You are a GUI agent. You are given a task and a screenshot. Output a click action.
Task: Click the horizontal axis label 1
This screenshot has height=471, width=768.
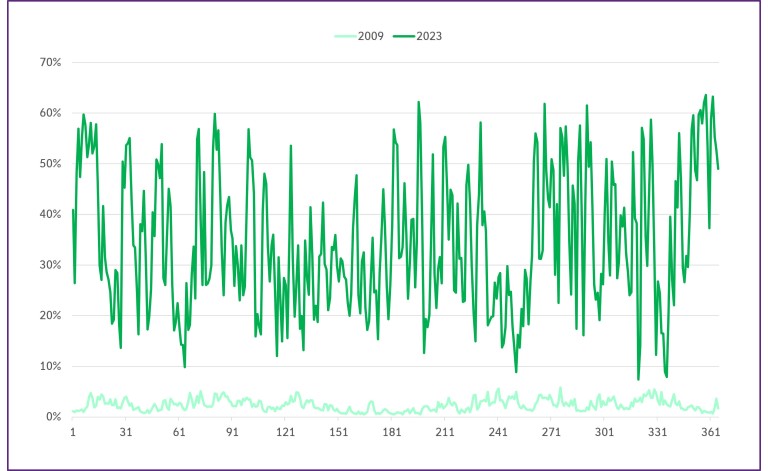73,432
